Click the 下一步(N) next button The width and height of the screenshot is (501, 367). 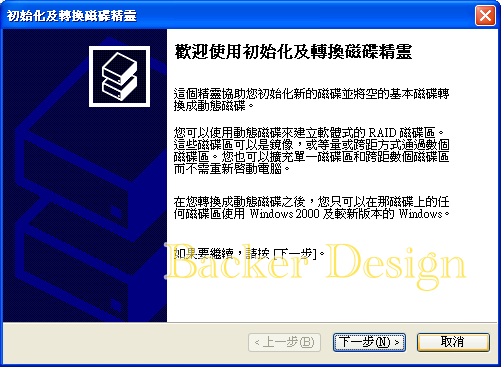pos(369,342)
